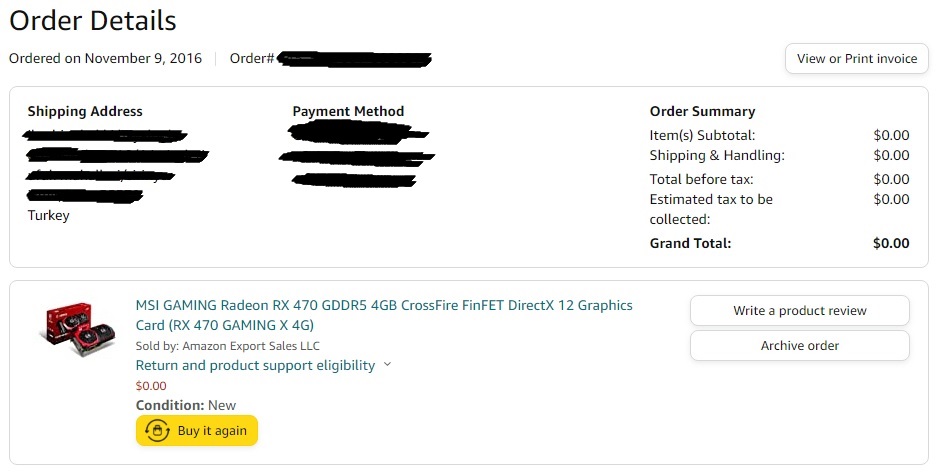The image size is (944, 476).
Task: Select the Shipping Address heading
Action: [x=85, y=111]
